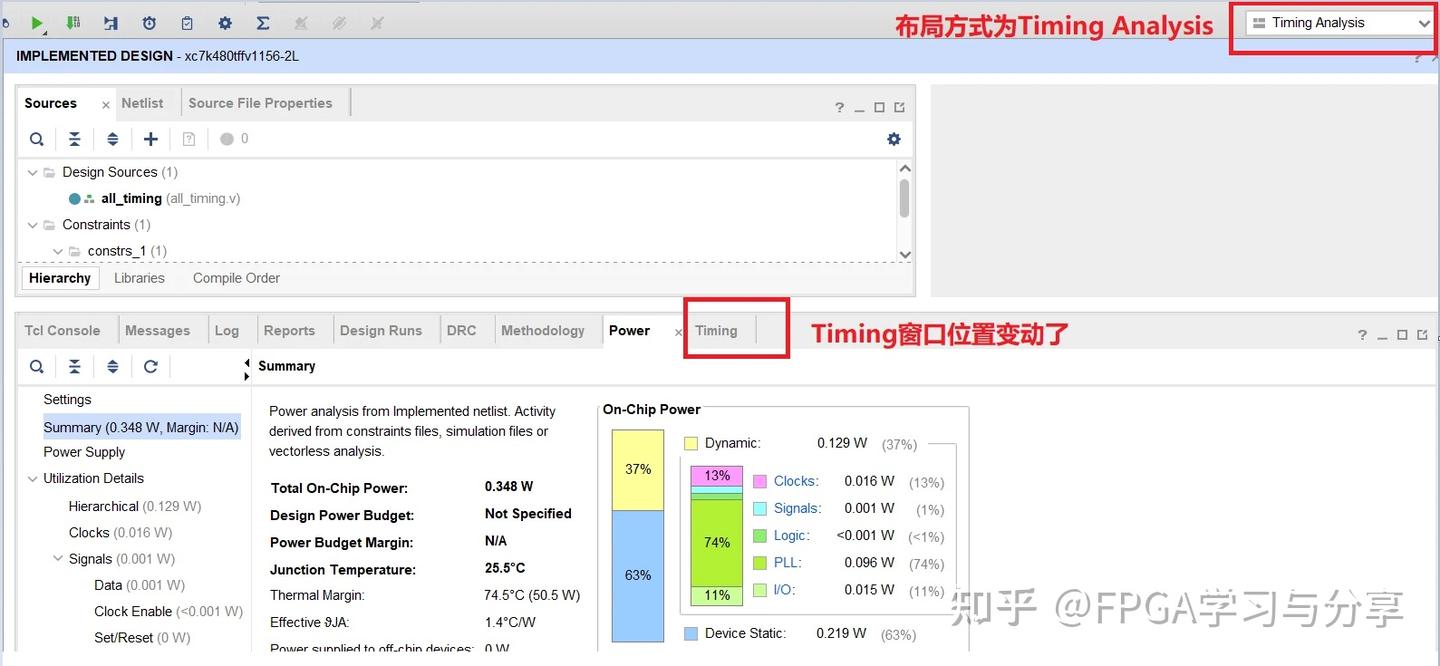The image size is (1440, 666).
Task: Click the Add Sources plus icon
Action: click(x=150, y=138)
